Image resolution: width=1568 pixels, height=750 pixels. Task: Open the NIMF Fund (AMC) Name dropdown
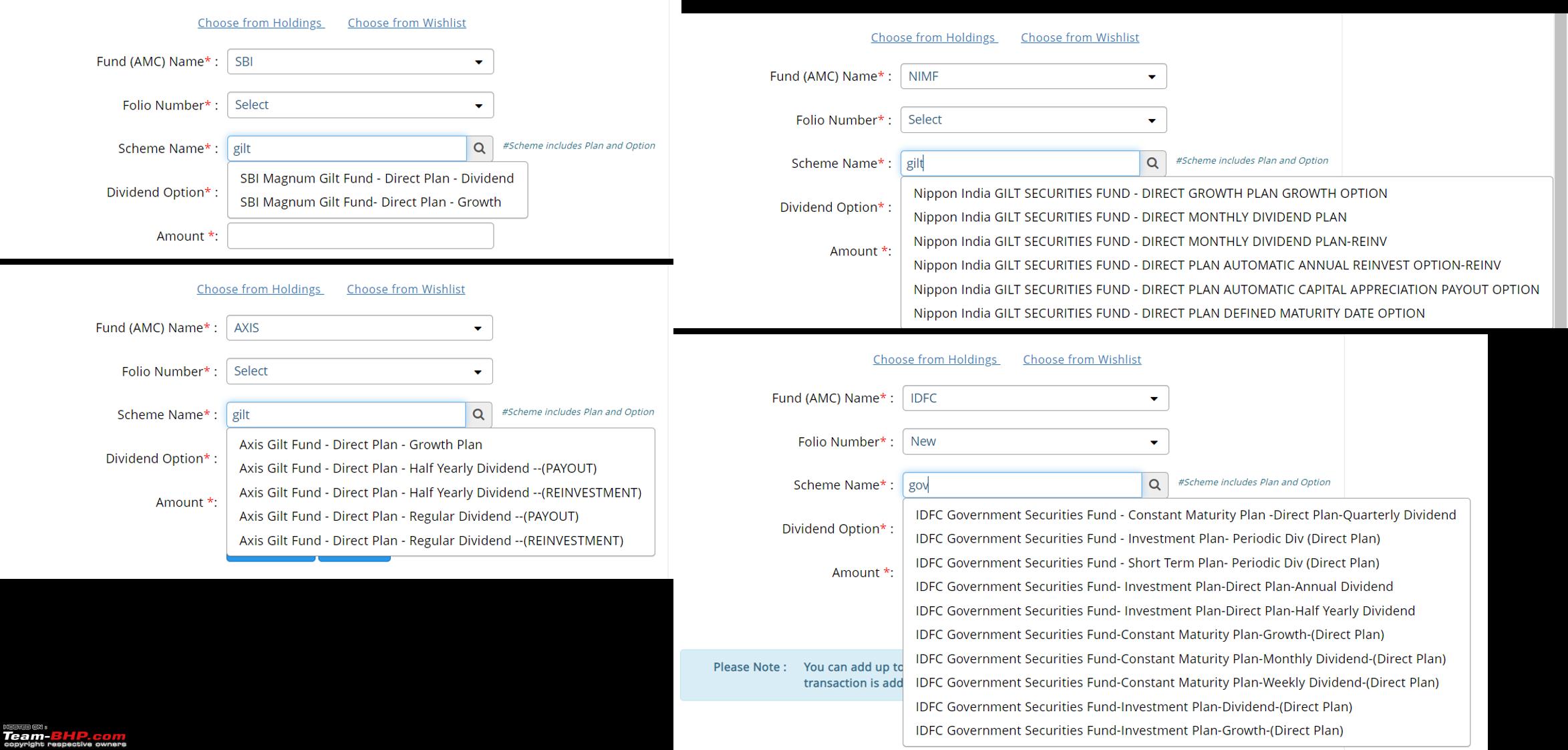1034,76
